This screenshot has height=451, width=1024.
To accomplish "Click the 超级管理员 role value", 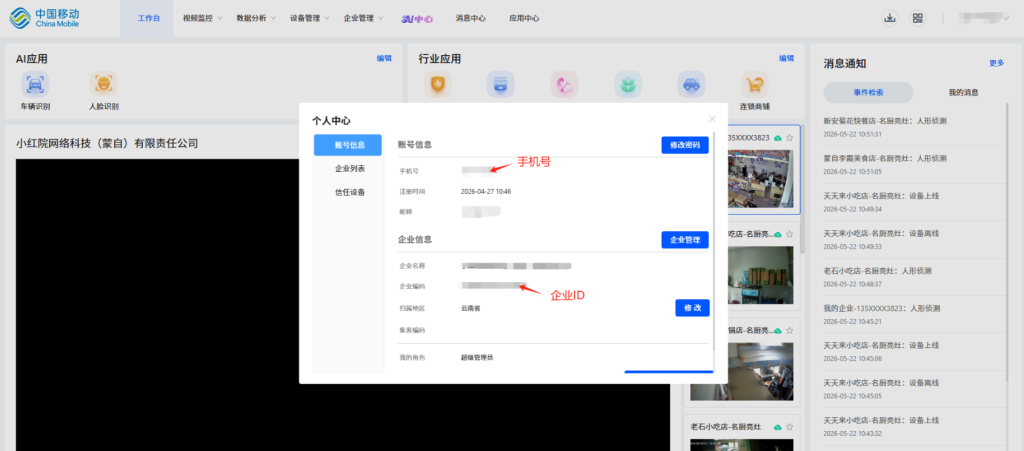I will (477, 358).
